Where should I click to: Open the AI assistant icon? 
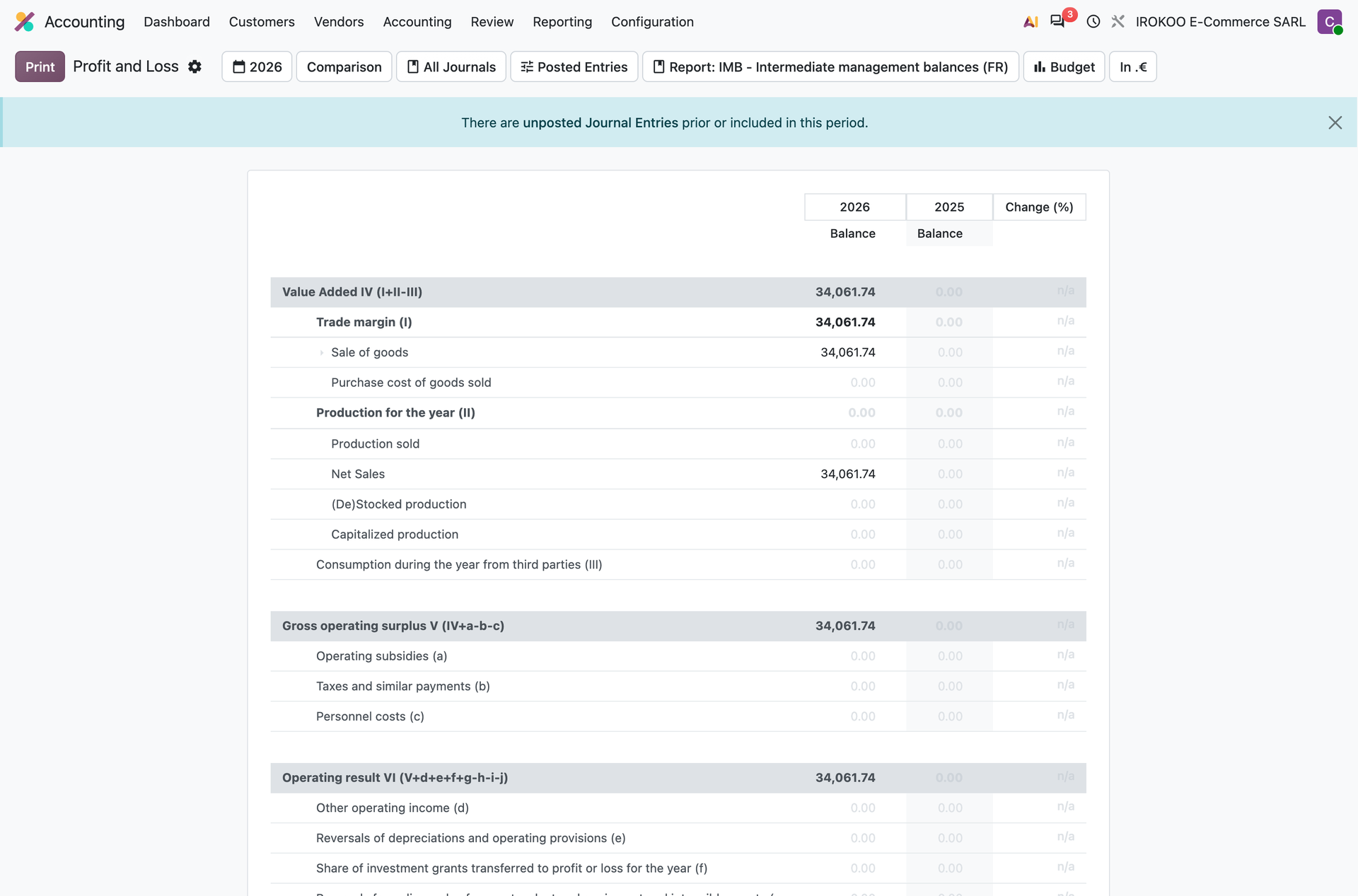(x=1031, y=22)
